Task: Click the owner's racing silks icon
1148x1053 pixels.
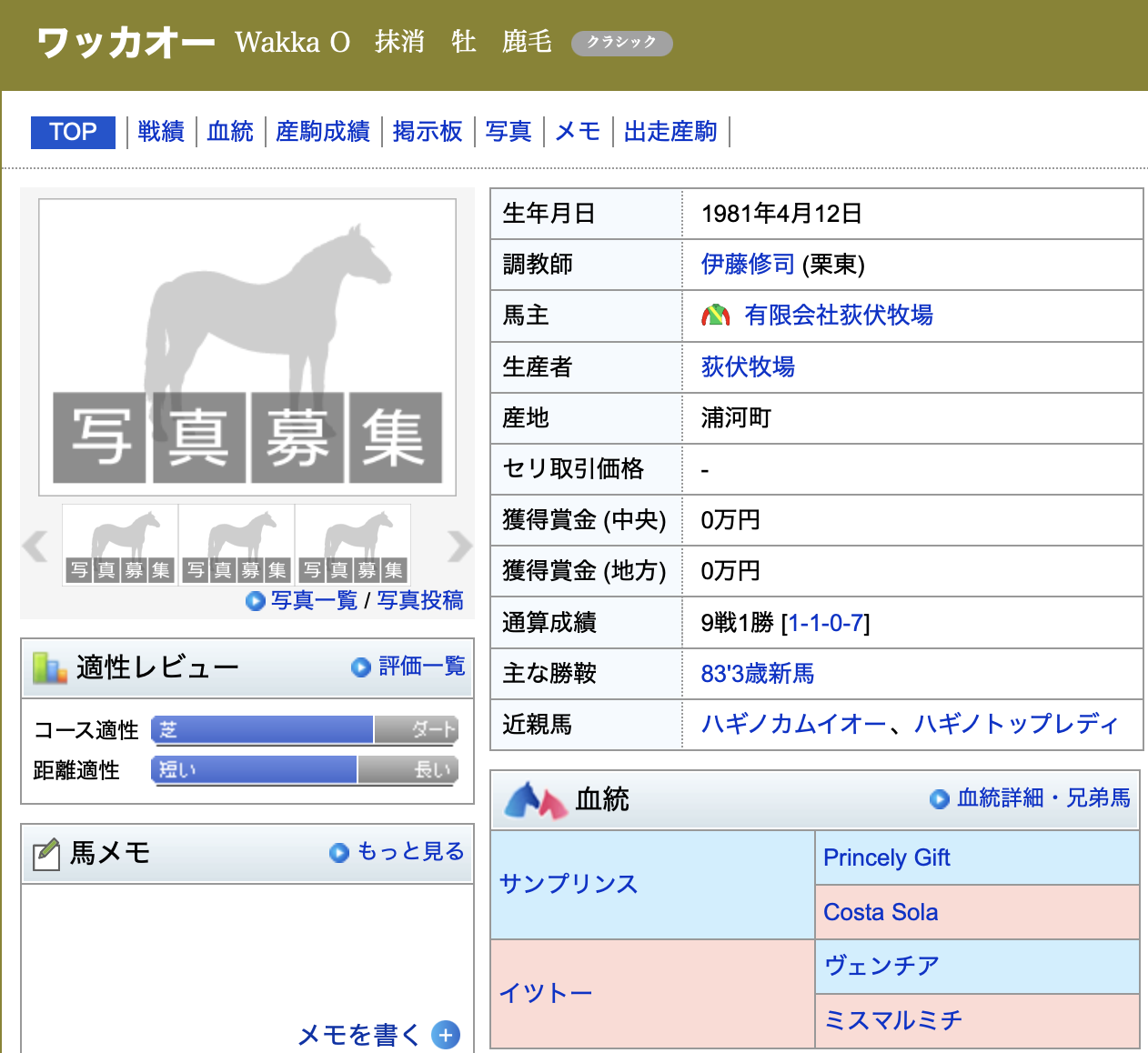Action: point(716,316)
